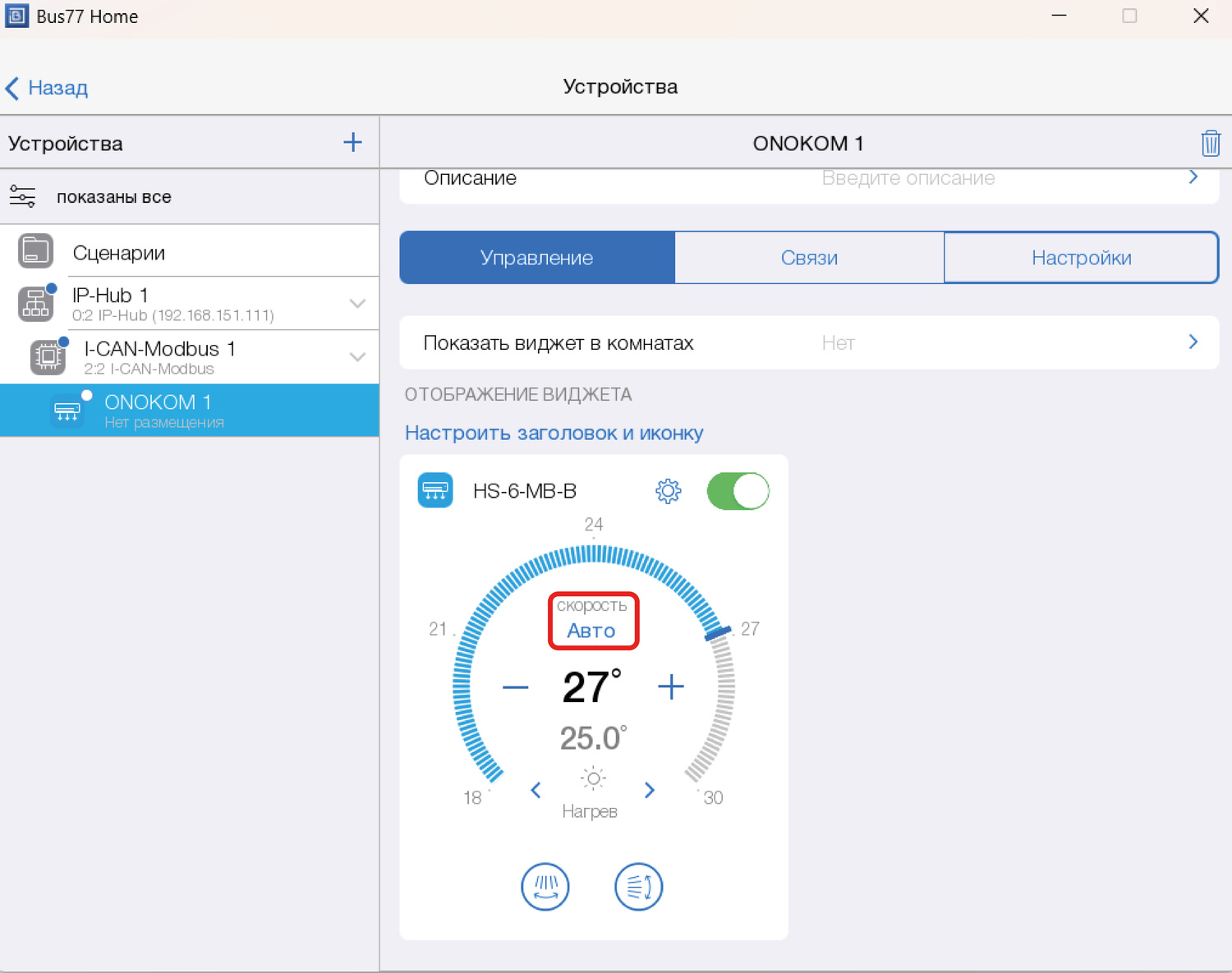
Task: Click the plus icon to add a device
Action: pos(352,142)
